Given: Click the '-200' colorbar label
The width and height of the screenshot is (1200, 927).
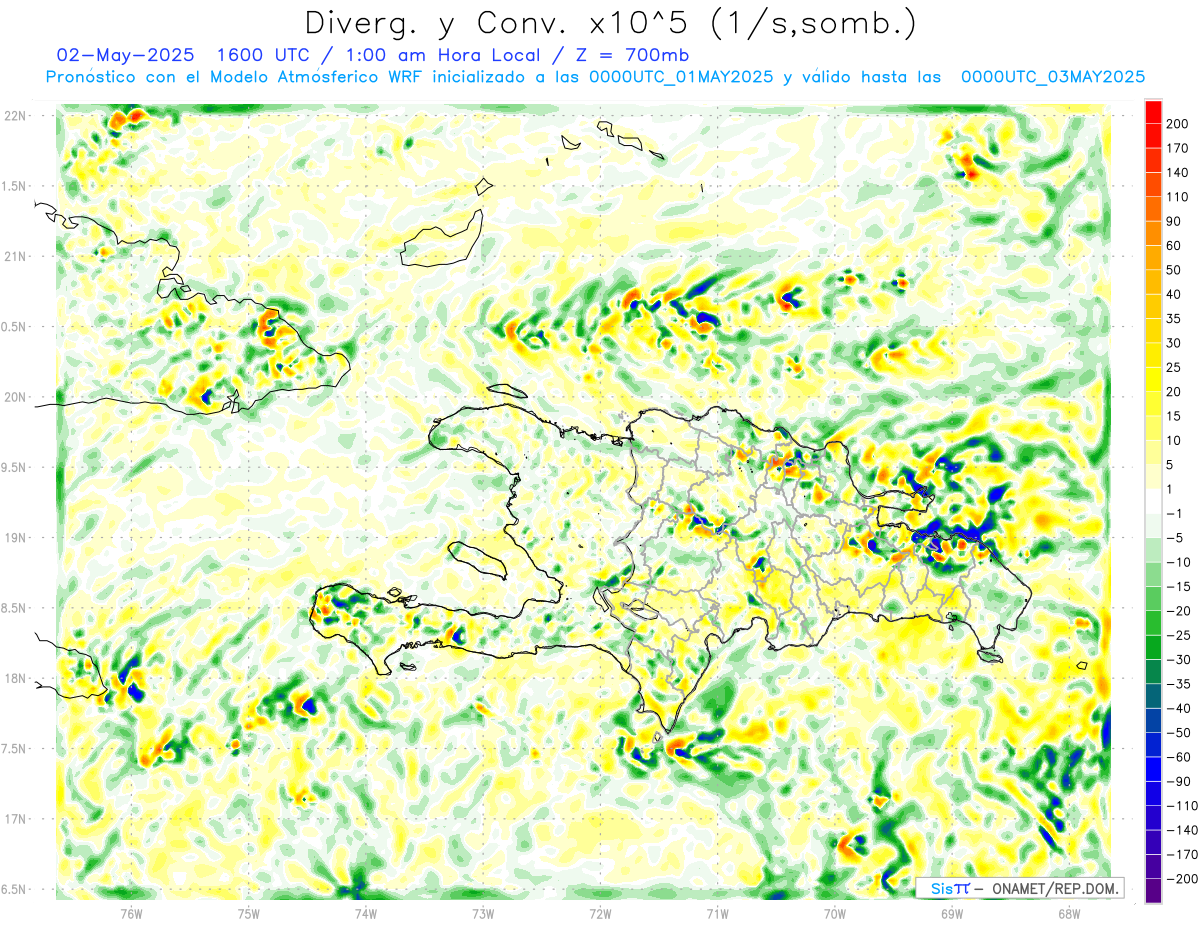Looking at the screenshot, I should pyautogui.click(x=1181, y=879).
